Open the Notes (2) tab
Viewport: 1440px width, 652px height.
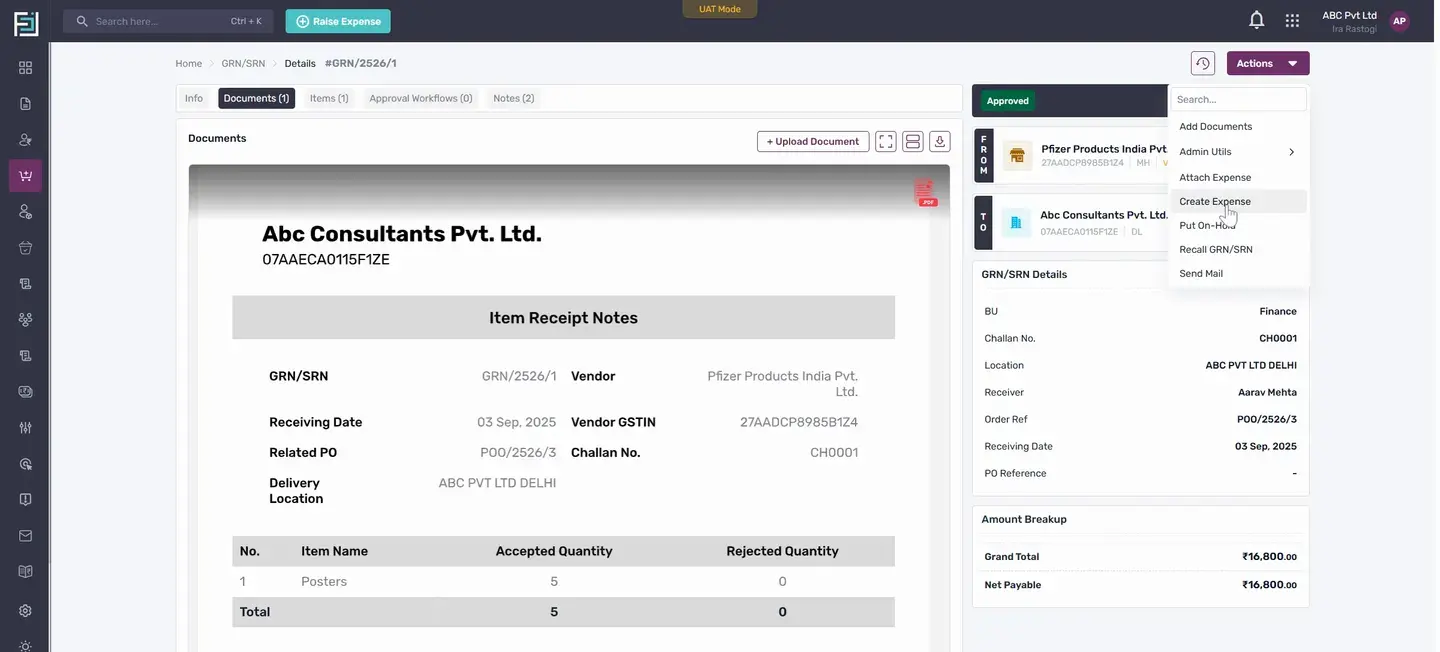514,98
